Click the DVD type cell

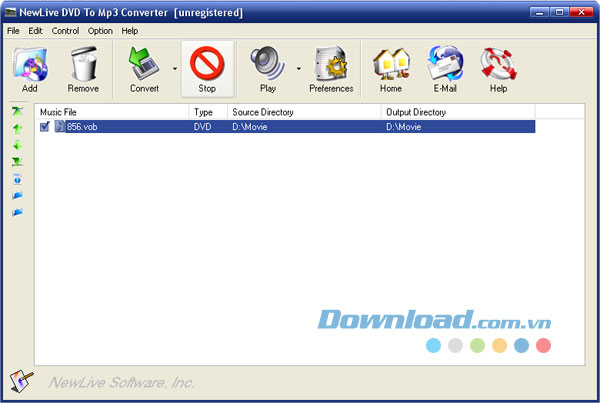point(202,127)
